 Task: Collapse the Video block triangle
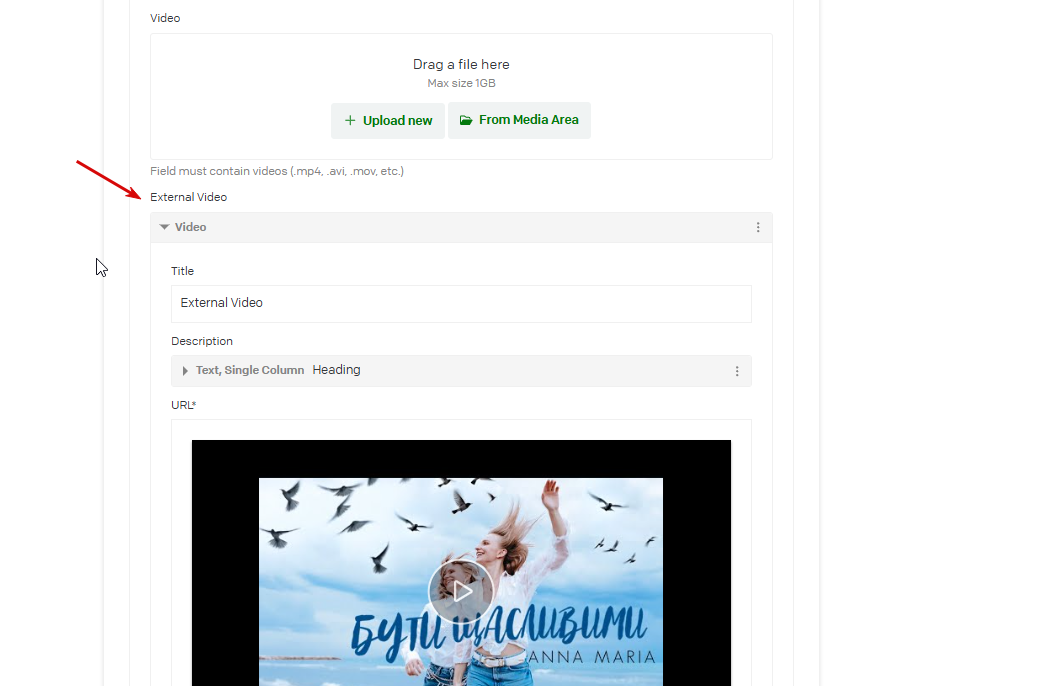(x=164, y=227)
